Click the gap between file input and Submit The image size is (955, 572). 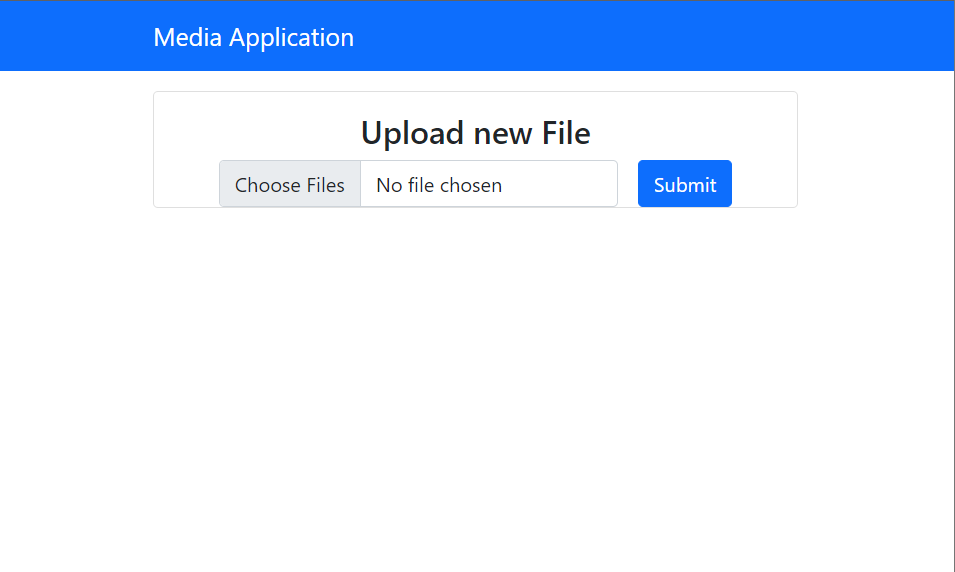click(x=628, y=185)
